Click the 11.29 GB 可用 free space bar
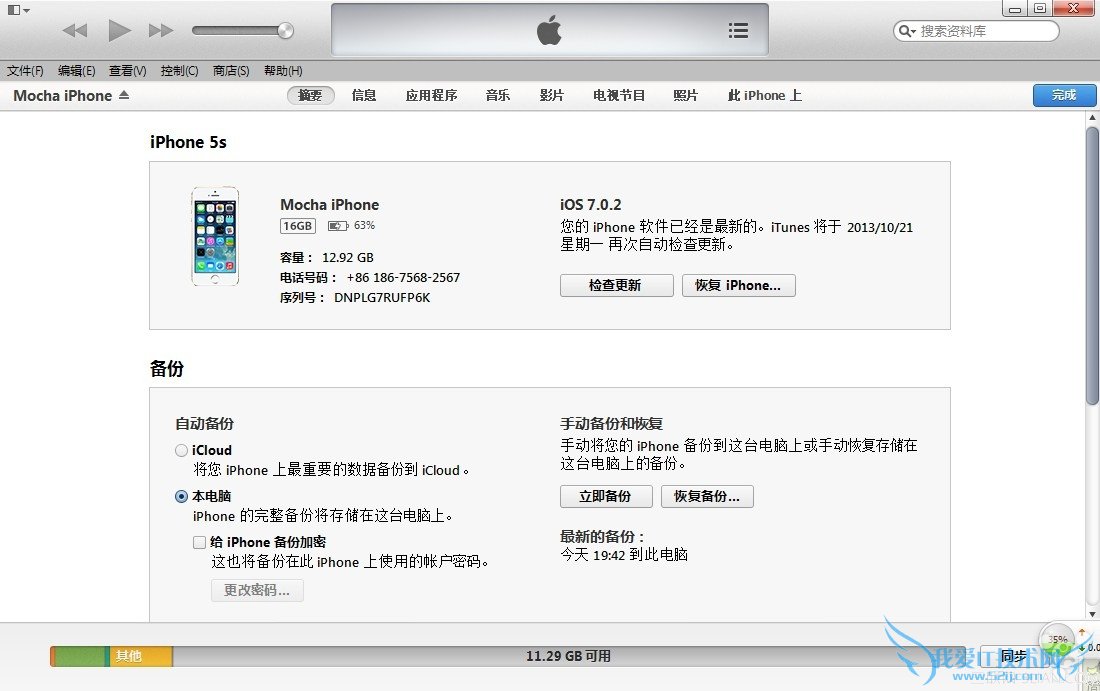Screen dimensions: 1100x691 569,657
